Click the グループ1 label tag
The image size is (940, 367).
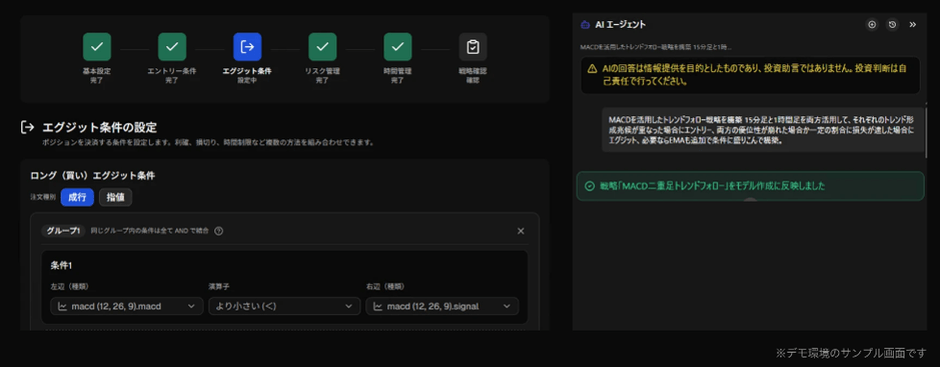pyautogui.click(x=63, y=231)
